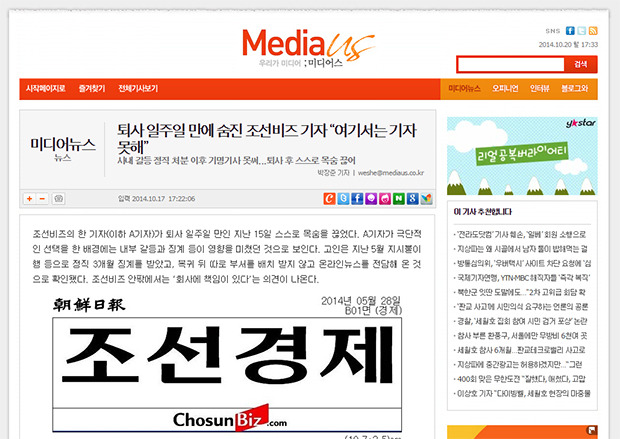Share article via blue S icon
The width and height of the screenshot is (620, 439).
pyautogui.click(x=412, y=198)
